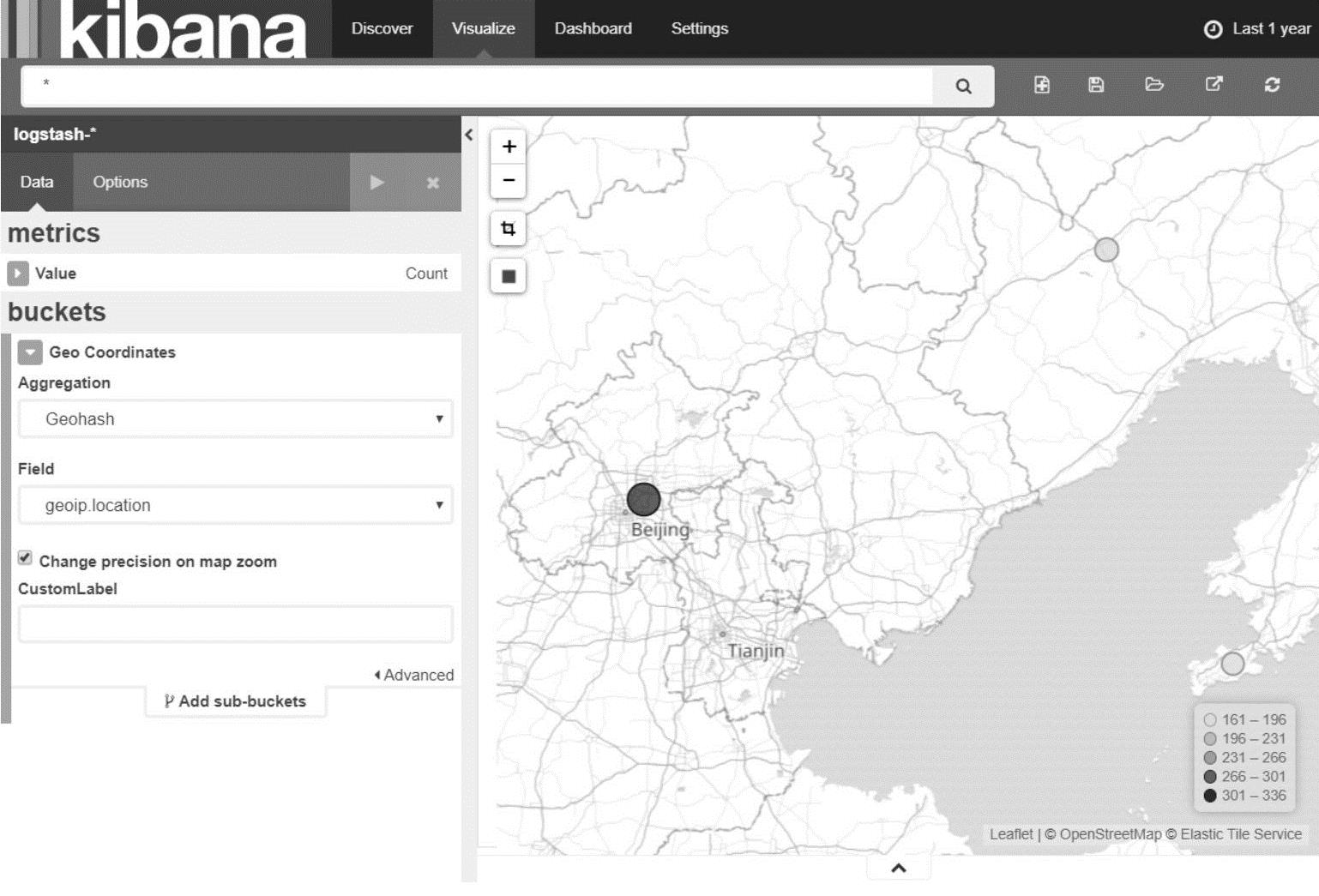The width and height of the screenshot is (1319, 896).
Task: Open the Geohash aggregation dropdown
Action: click(235, 419)
